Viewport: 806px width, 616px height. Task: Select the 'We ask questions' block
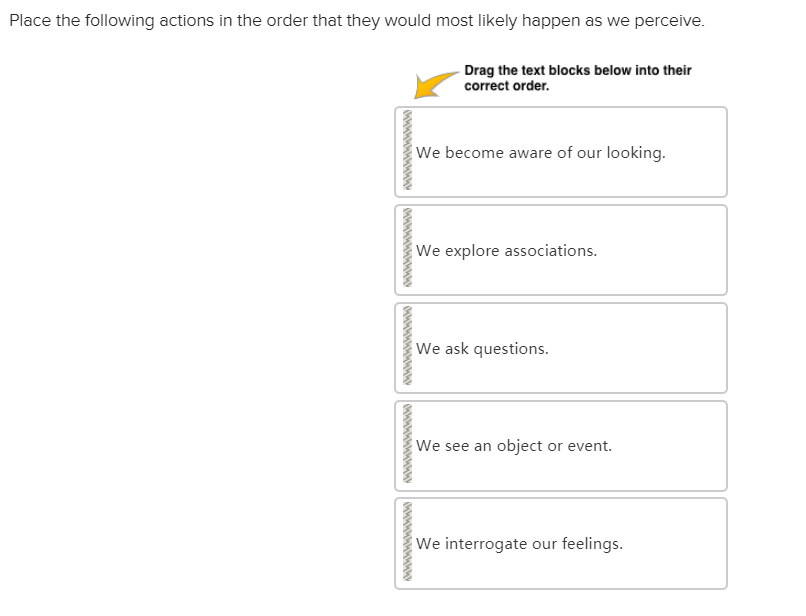(x=560, y=347)
